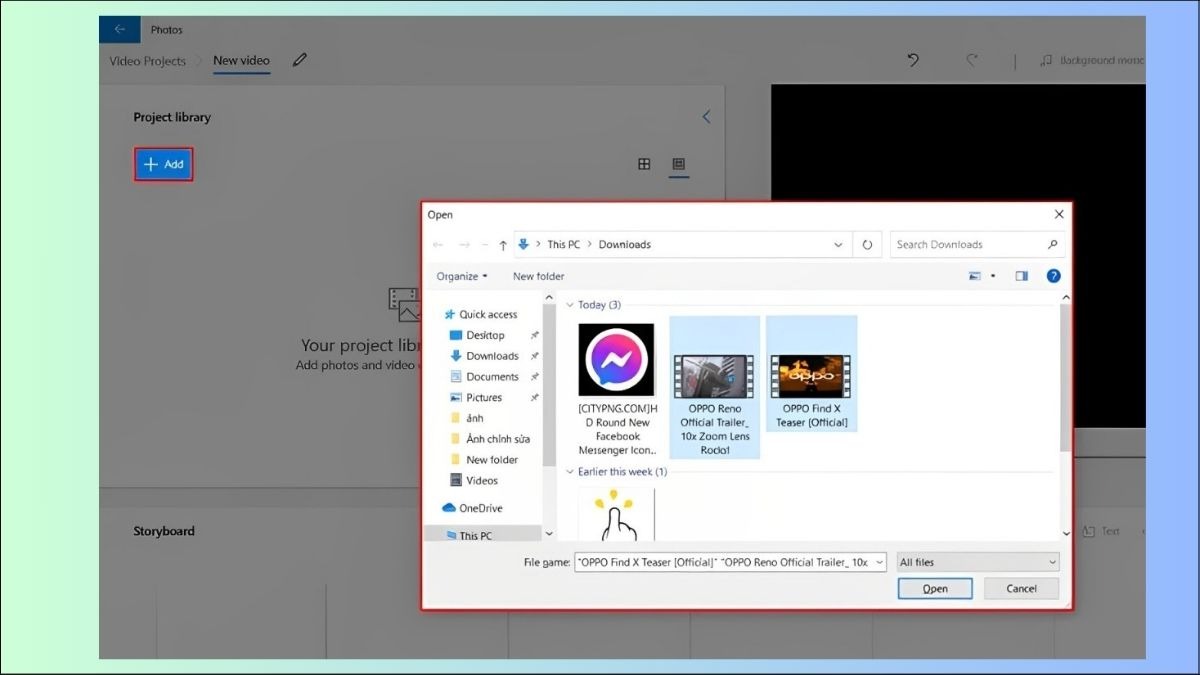
Task: Select the Messenger icon image file
Action: 617,389
